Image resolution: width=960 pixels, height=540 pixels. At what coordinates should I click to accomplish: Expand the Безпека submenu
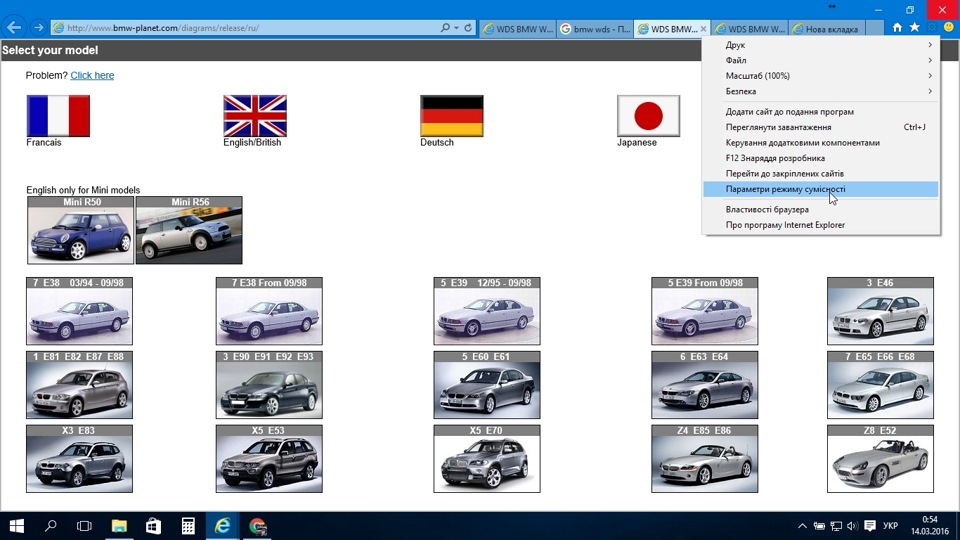[x=821, y=91]
